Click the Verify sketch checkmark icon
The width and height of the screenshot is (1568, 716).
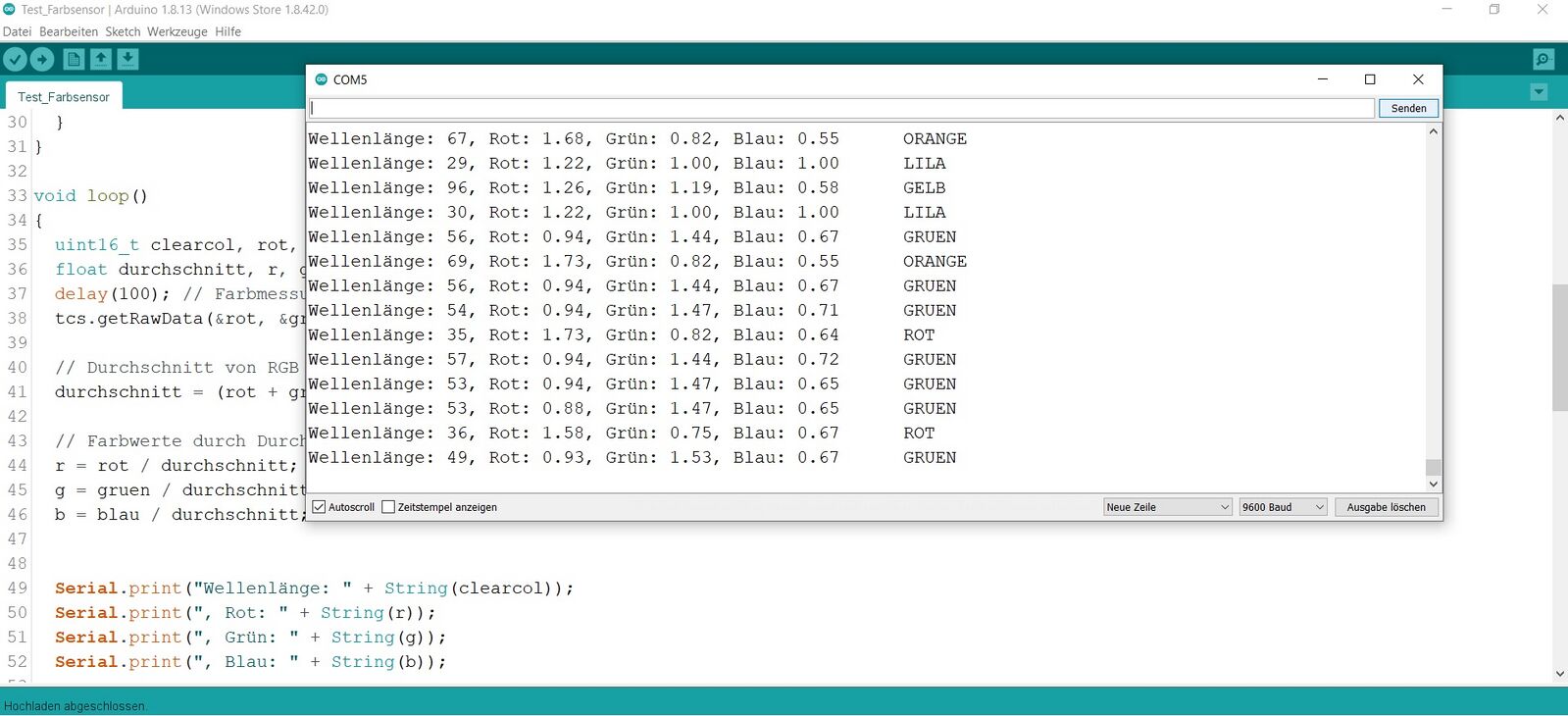[x=15, y=60]
